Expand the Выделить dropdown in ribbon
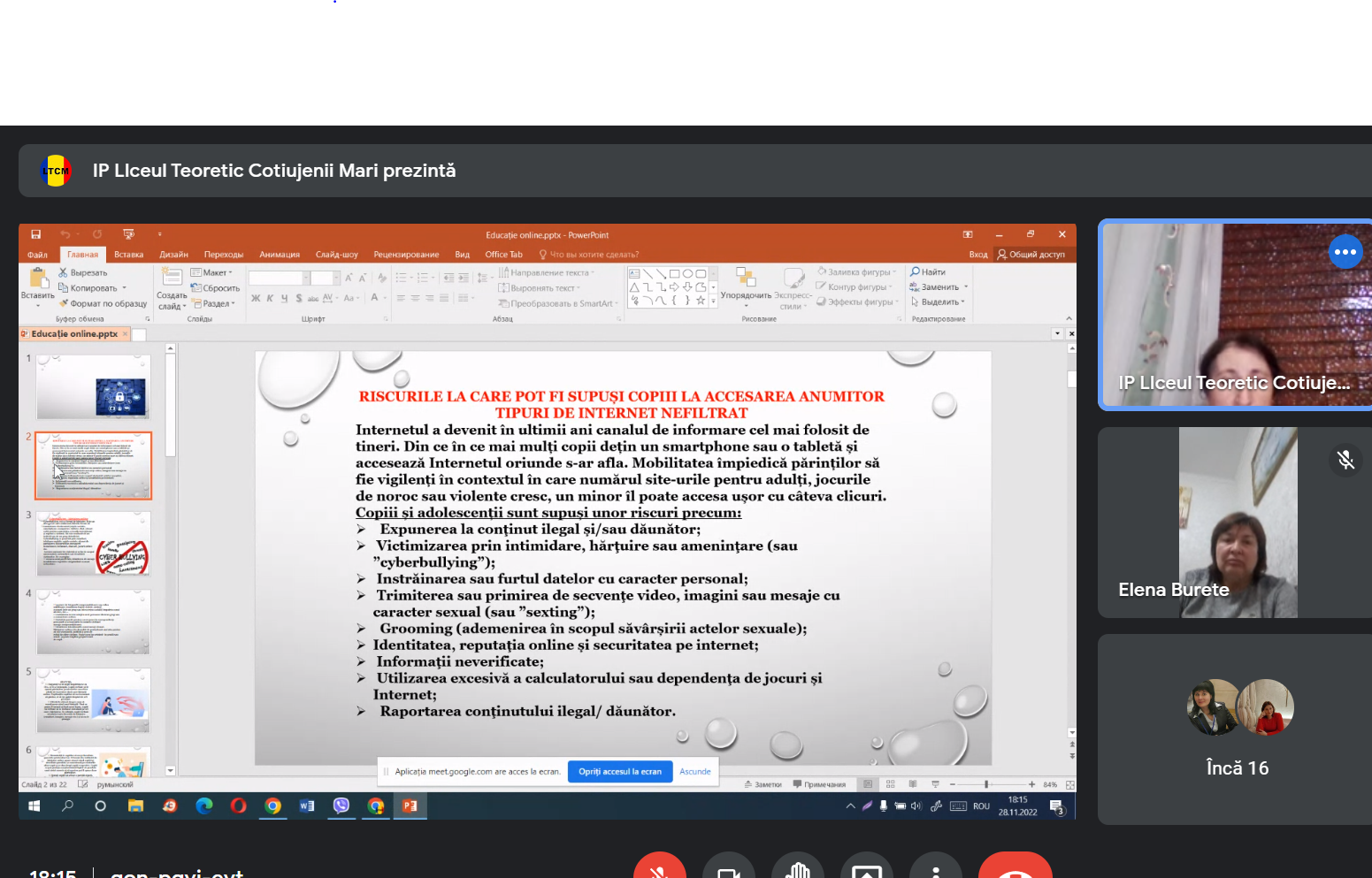The width and height of the screenshot is (1372, 878). tap(938, 302)
